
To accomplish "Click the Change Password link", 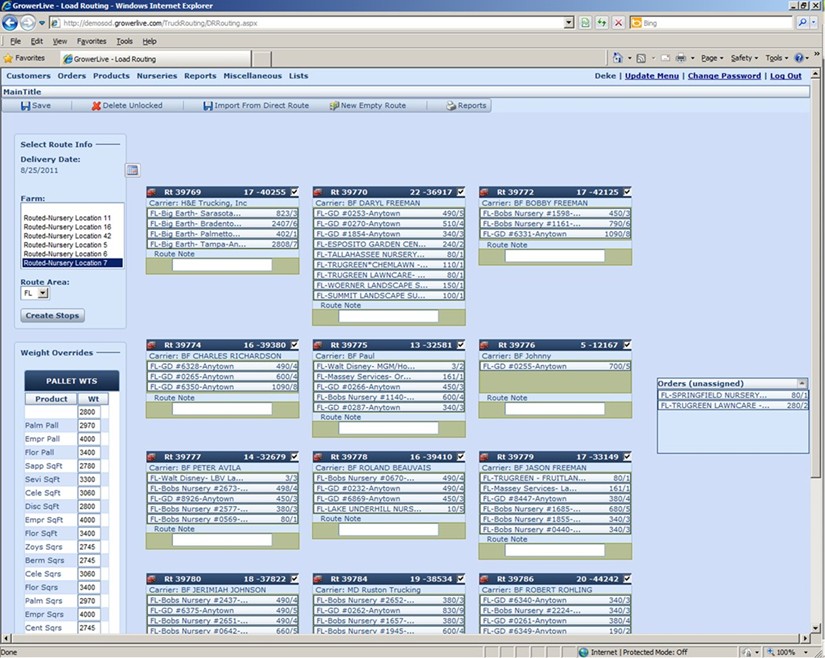I will pyautogui.click(x=724, y=76).
